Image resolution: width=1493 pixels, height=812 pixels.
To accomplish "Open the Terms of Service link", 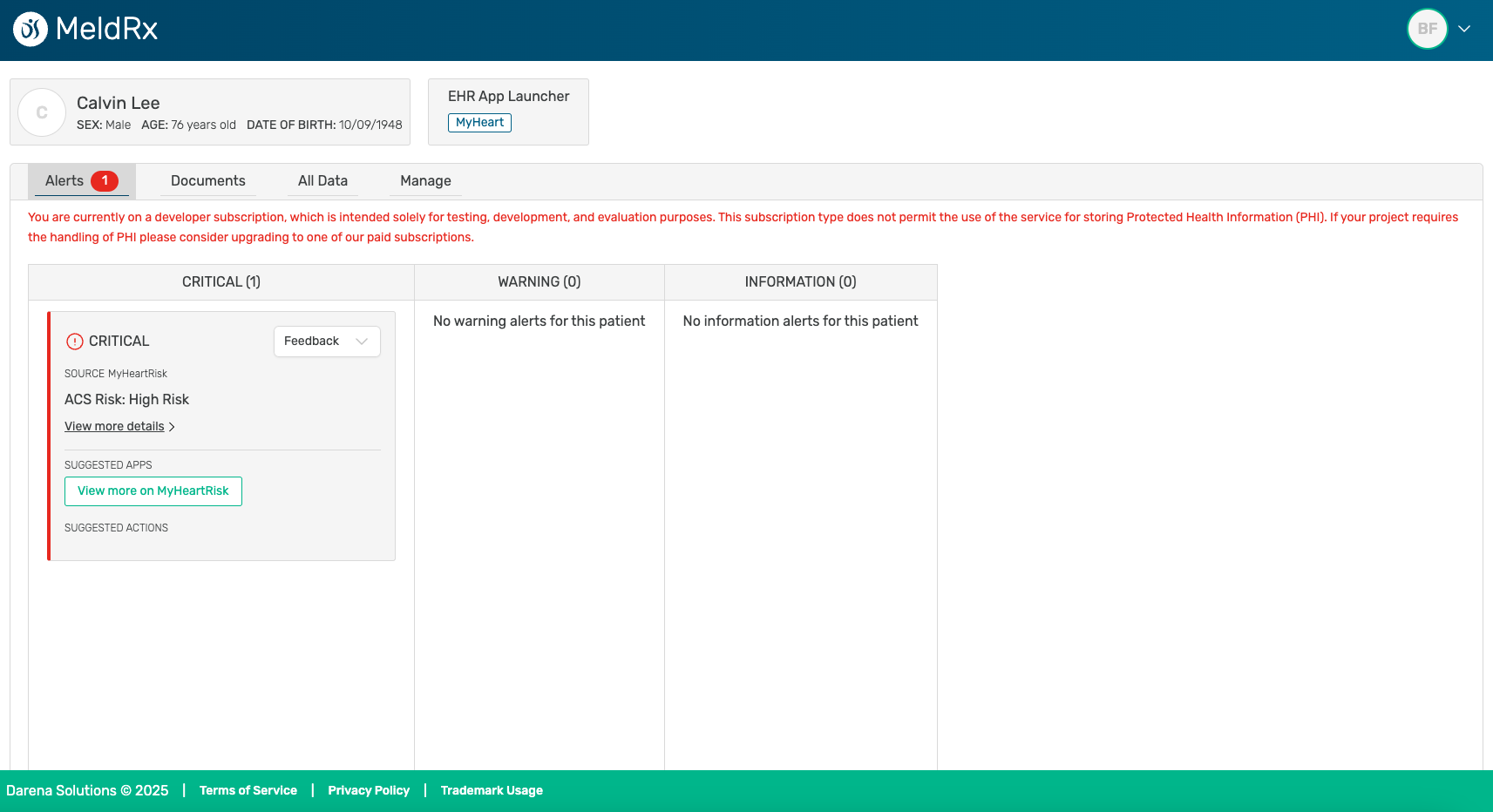I will coord(248,790).
